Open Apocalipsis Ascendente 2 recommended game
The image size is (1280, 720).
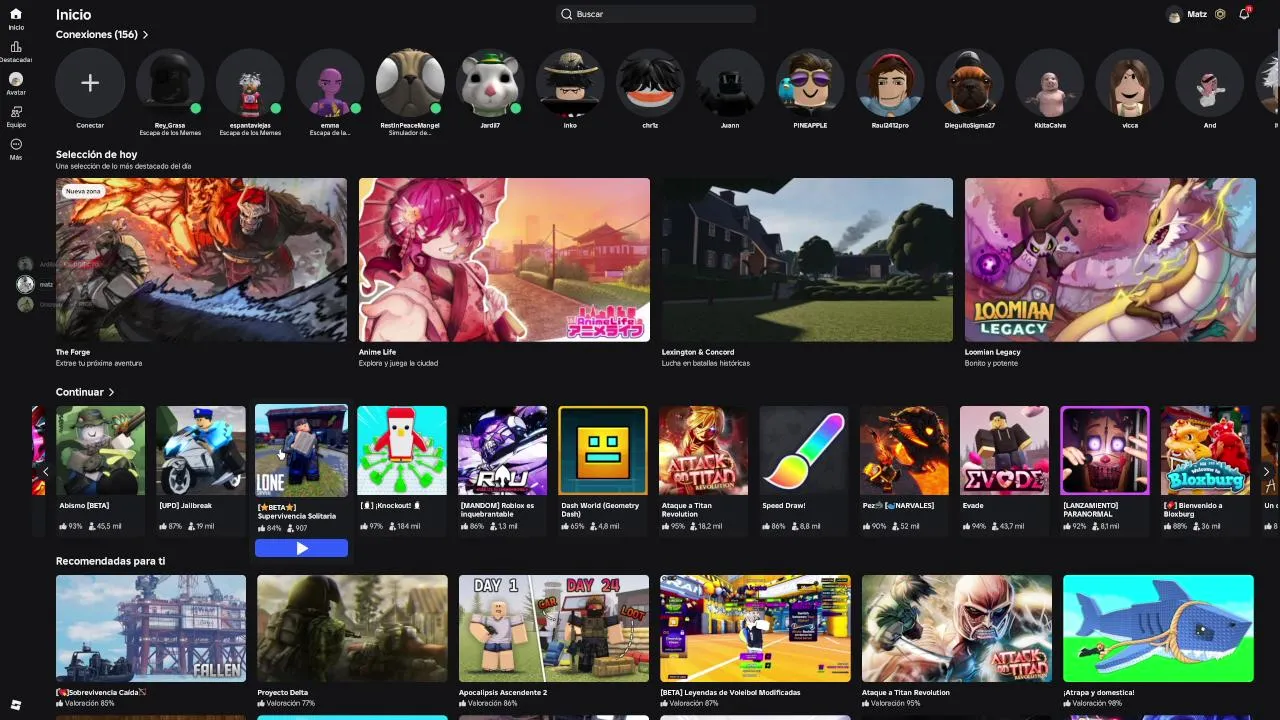[554, 628]
